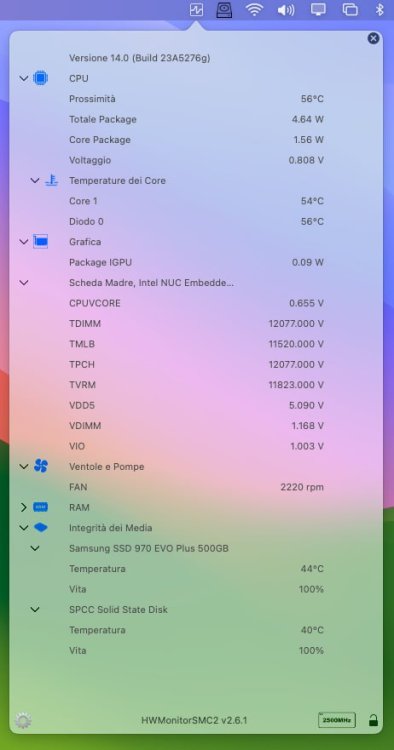The height and width of the screenshot is (750, 394).
Task: Open the Bluetooth menu bar icon
Action: (379, 10)
